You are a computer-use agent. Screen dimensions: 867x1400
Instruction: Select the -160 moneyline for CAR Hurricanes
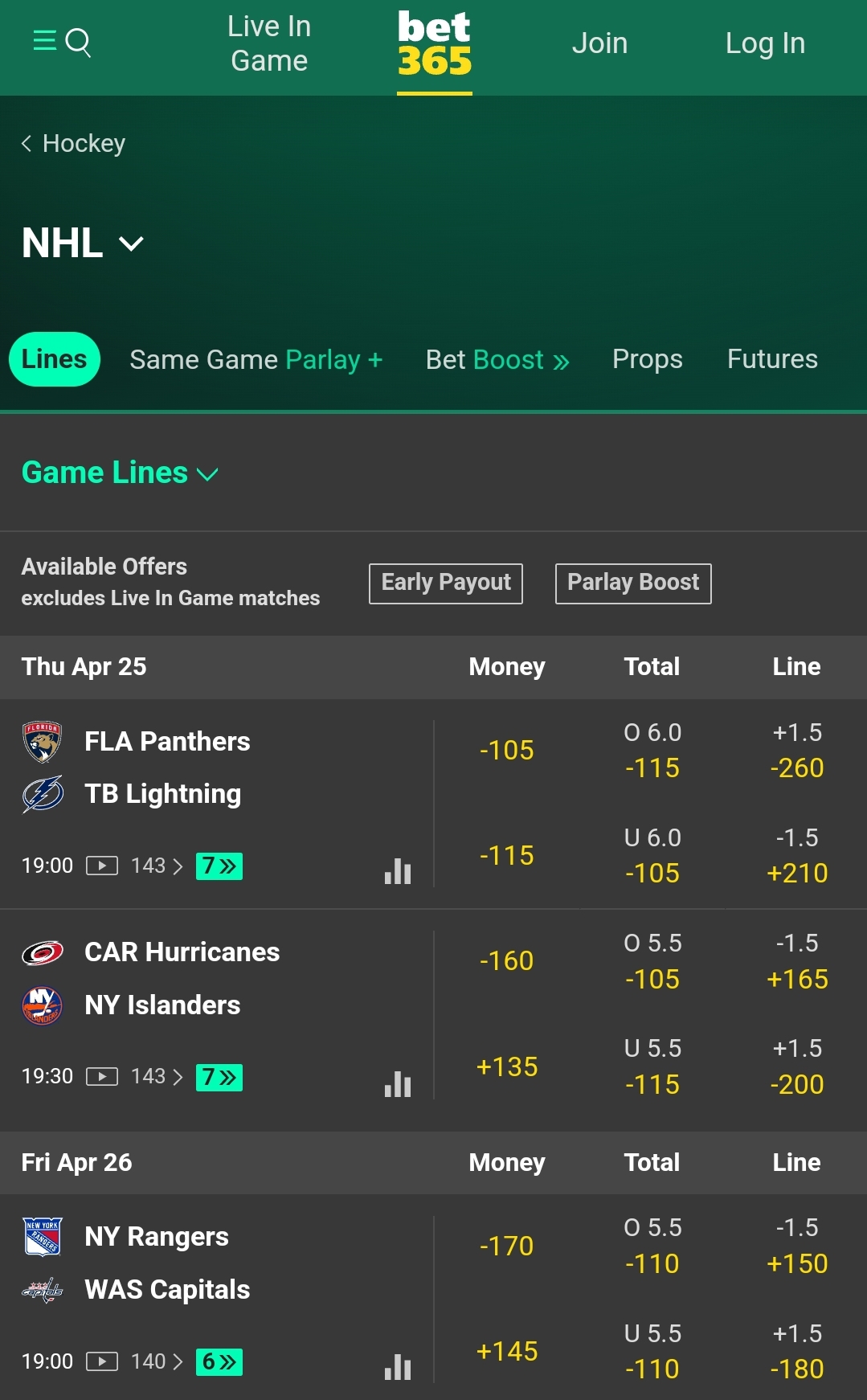coord(507,960)
